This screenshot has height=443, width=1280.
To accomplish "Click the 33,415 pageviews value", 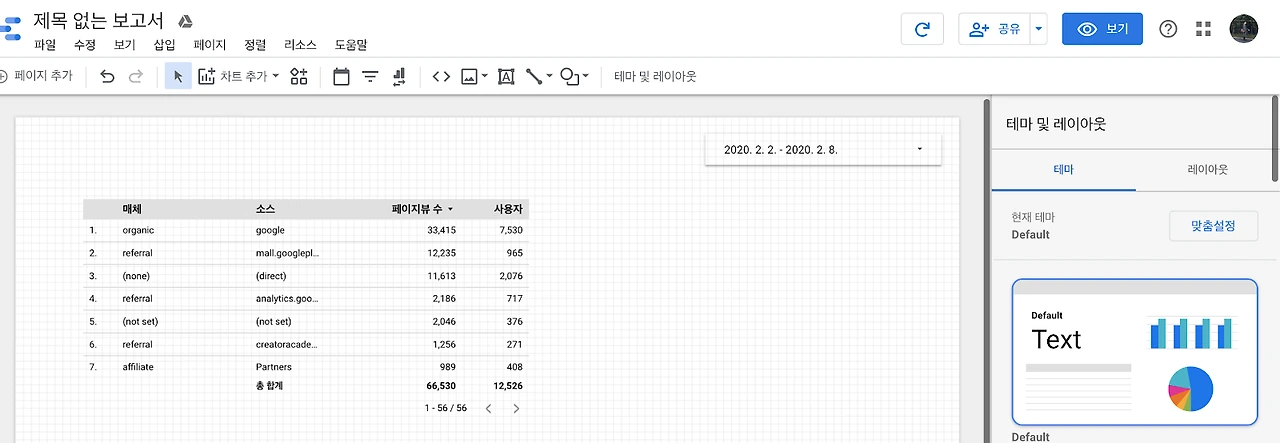I will point(441,230).
